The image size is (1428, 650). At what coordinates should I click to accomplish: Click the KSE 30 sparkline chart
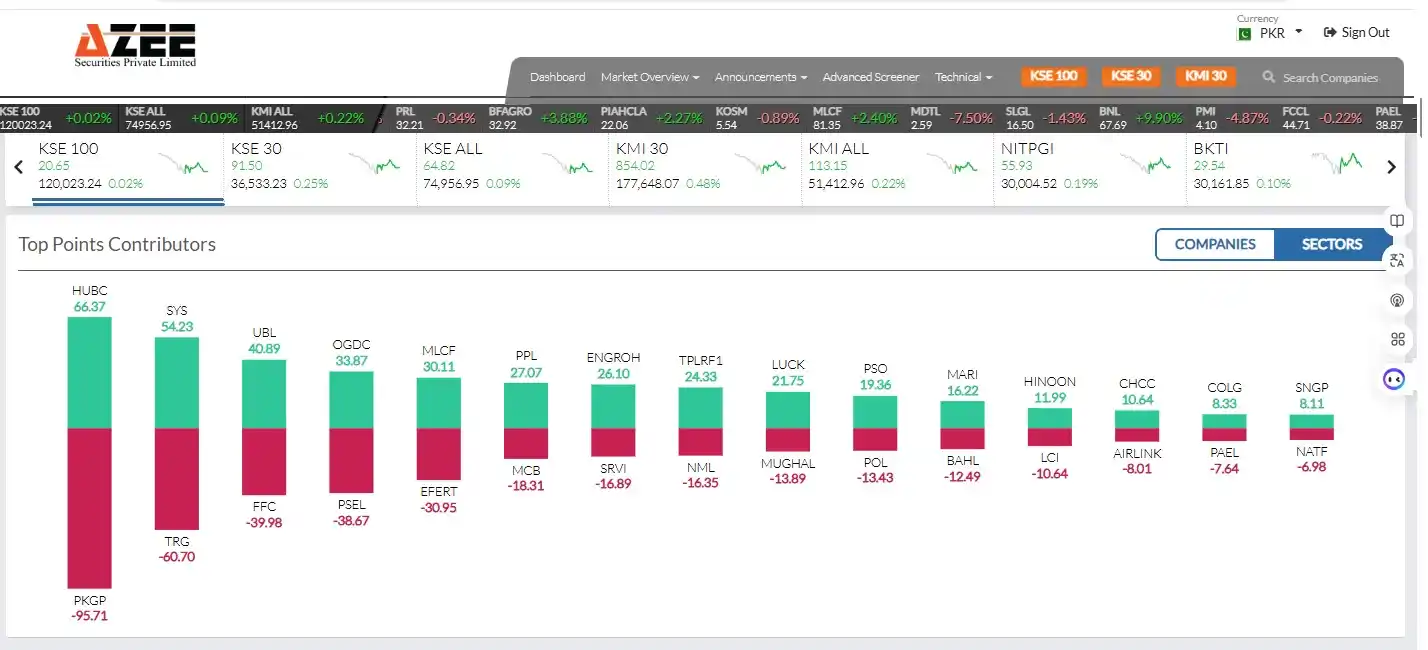click(x=375, y=164)
